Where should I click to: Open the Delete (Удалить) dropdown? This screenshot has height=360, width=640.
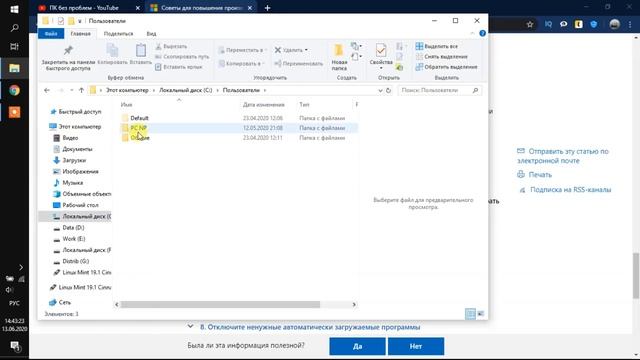pos(291,50)
